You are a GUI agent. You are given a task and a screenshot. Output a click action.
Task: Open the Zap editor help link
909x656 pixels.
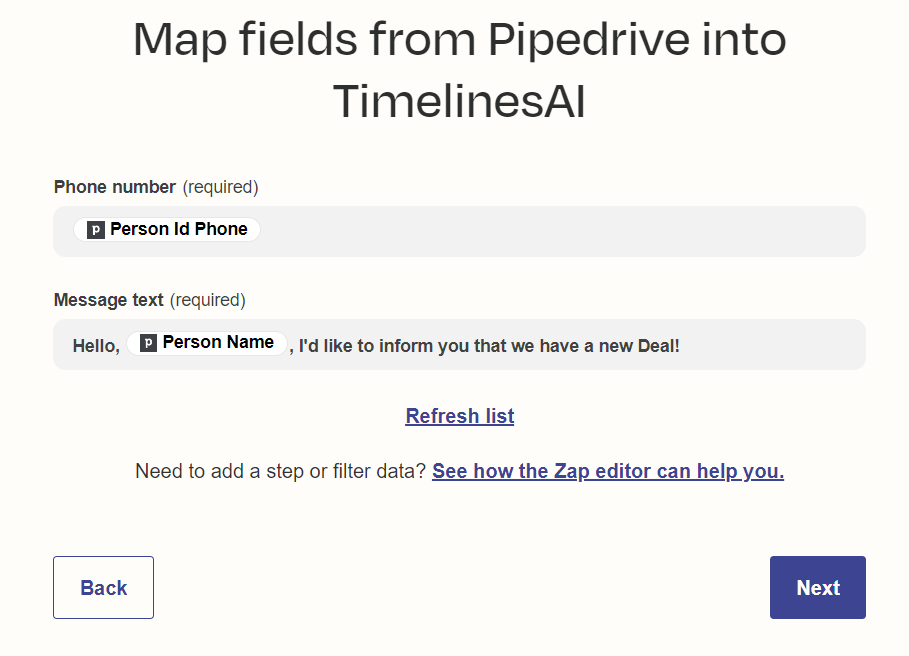point(607,471)
